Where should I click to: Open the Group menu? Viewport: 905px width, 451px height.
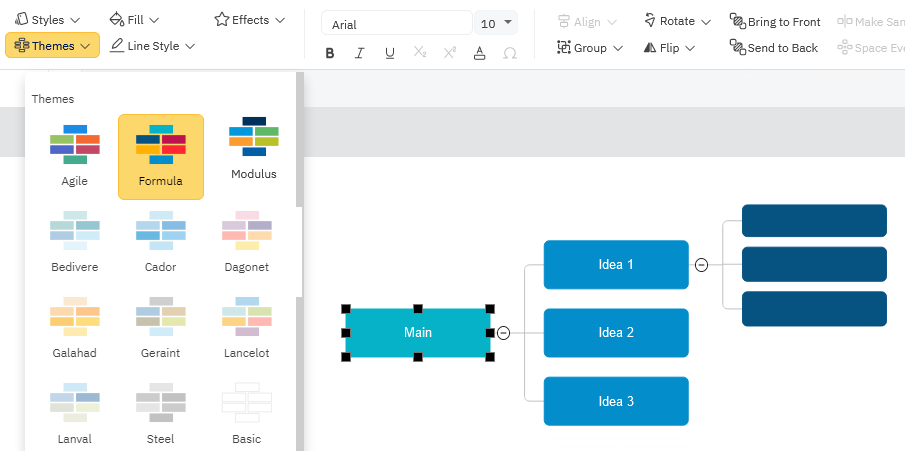(x=590, y=47)
